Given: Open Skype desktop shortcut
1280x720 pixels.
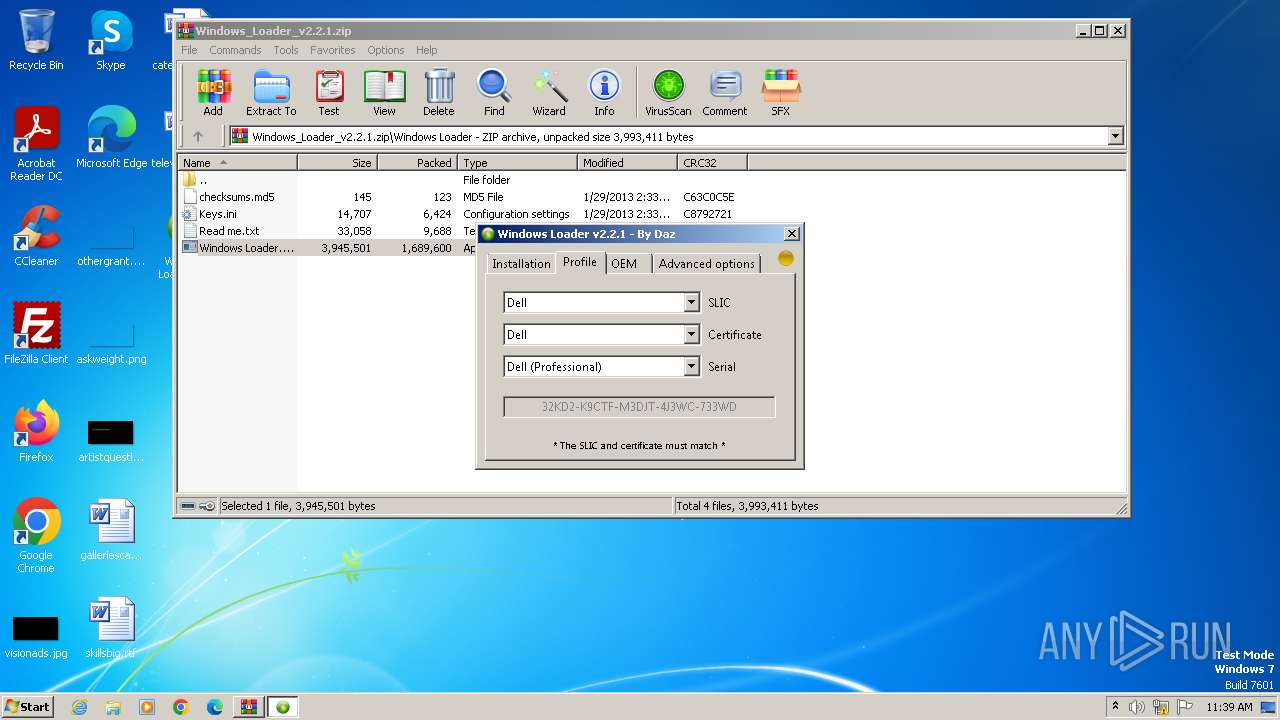Looking at the screenshot, I should click(111, 40).
